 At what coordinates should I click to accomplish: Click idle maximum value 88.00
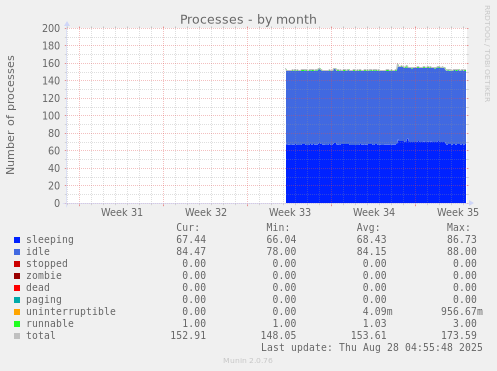point(462,252)
